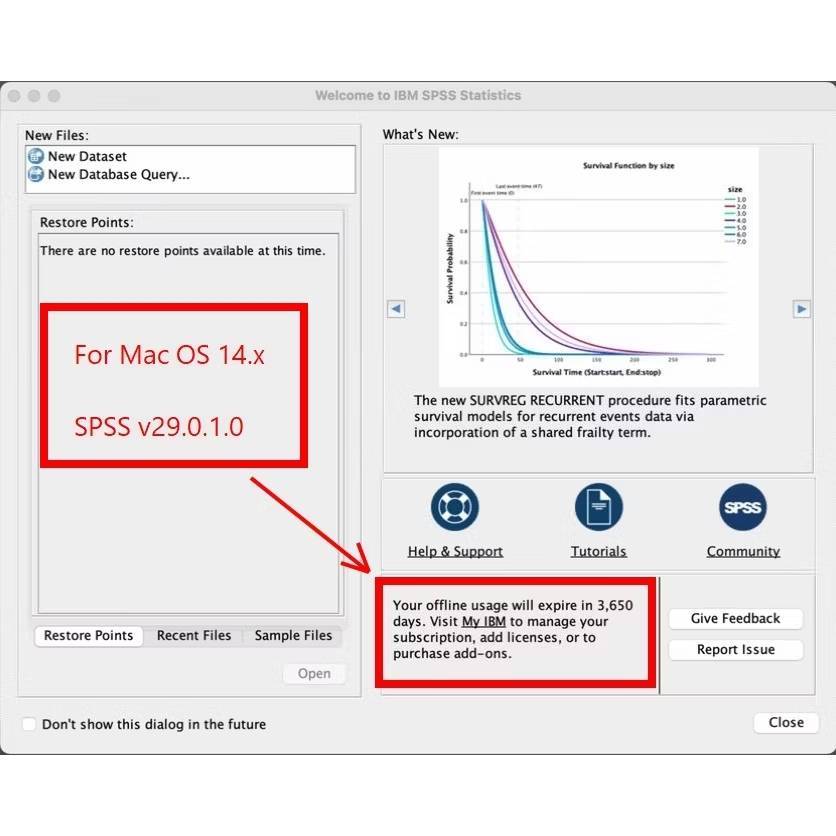Follow the My IBM link
Viewport: 836px width, 836px height.
click(x=483, y=622)
